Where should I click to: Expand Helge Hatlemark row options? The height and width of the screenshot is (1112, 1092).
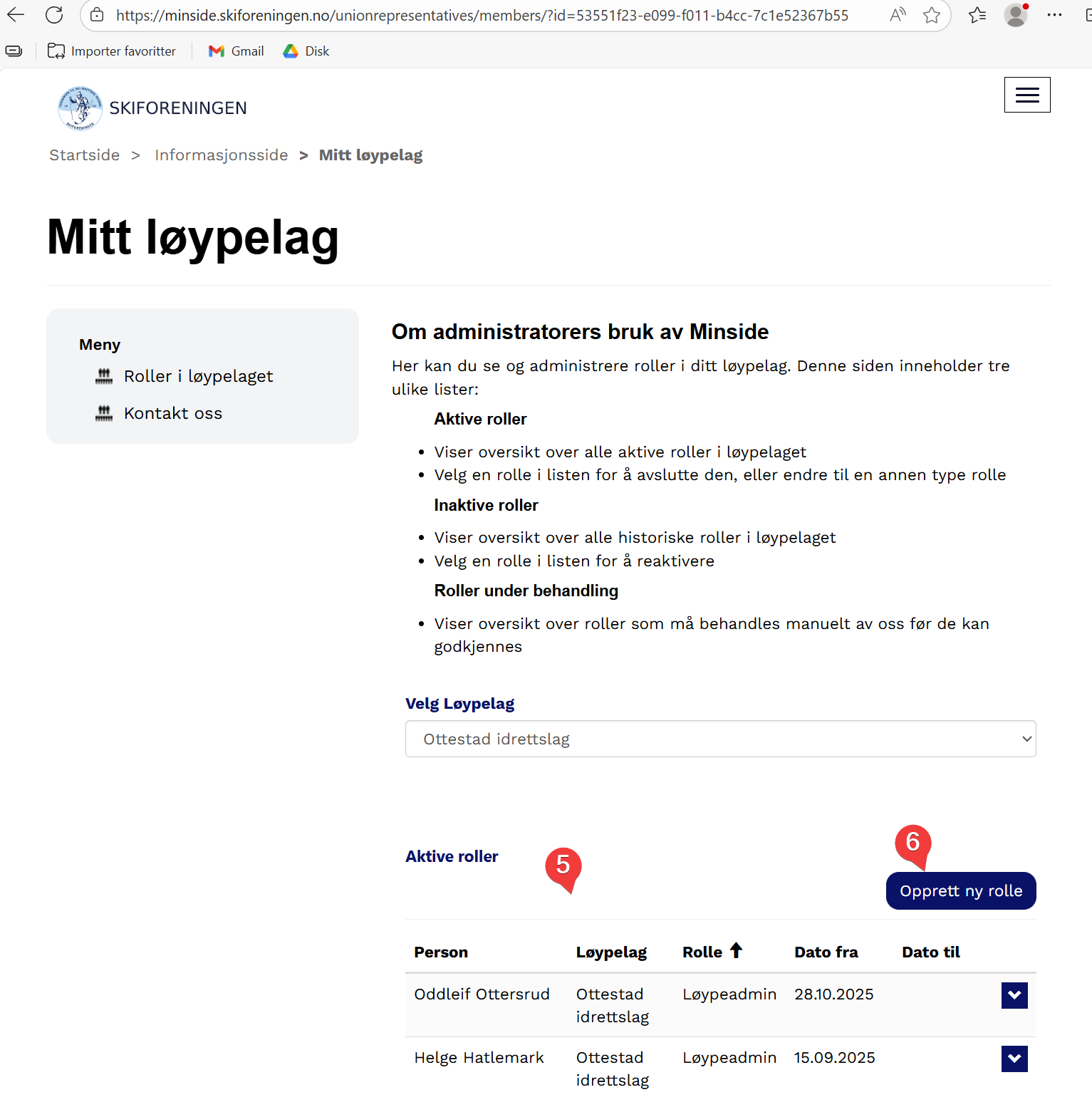pos(1014,1059)
